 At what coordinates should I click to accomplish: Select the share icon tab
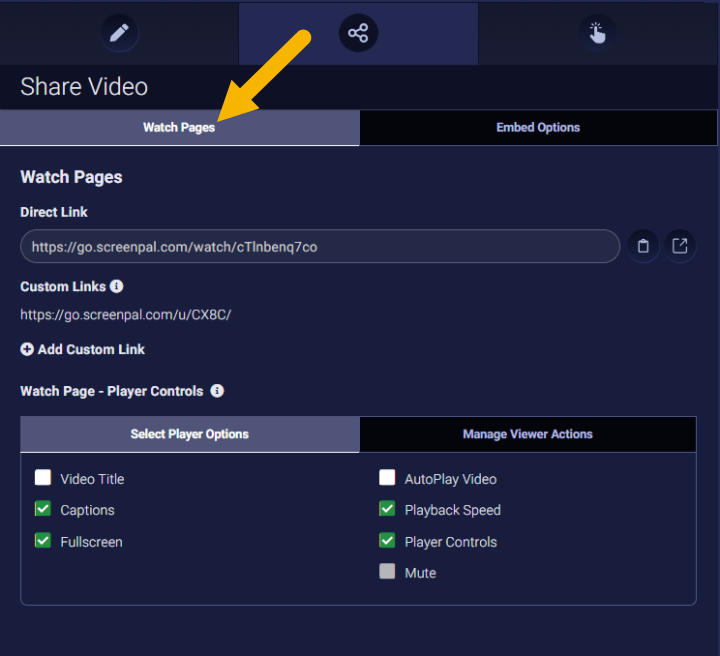tap(358, 33)
